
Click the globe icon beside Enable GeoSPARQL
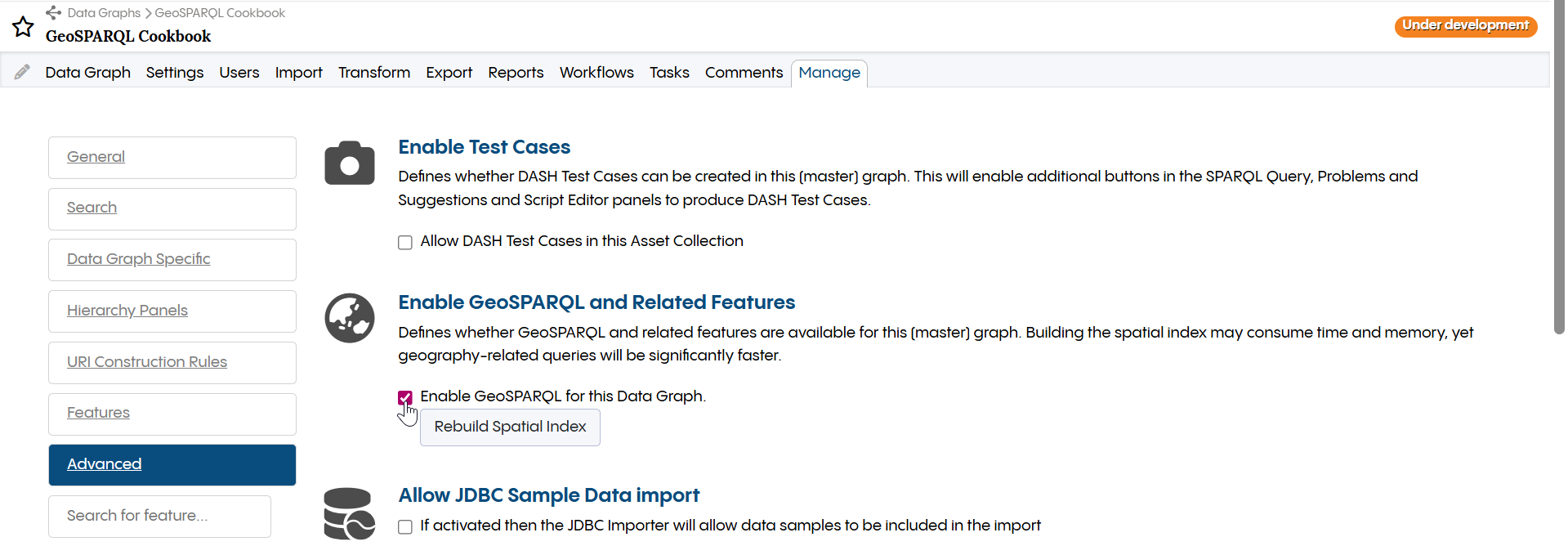[x=349, y=318]
